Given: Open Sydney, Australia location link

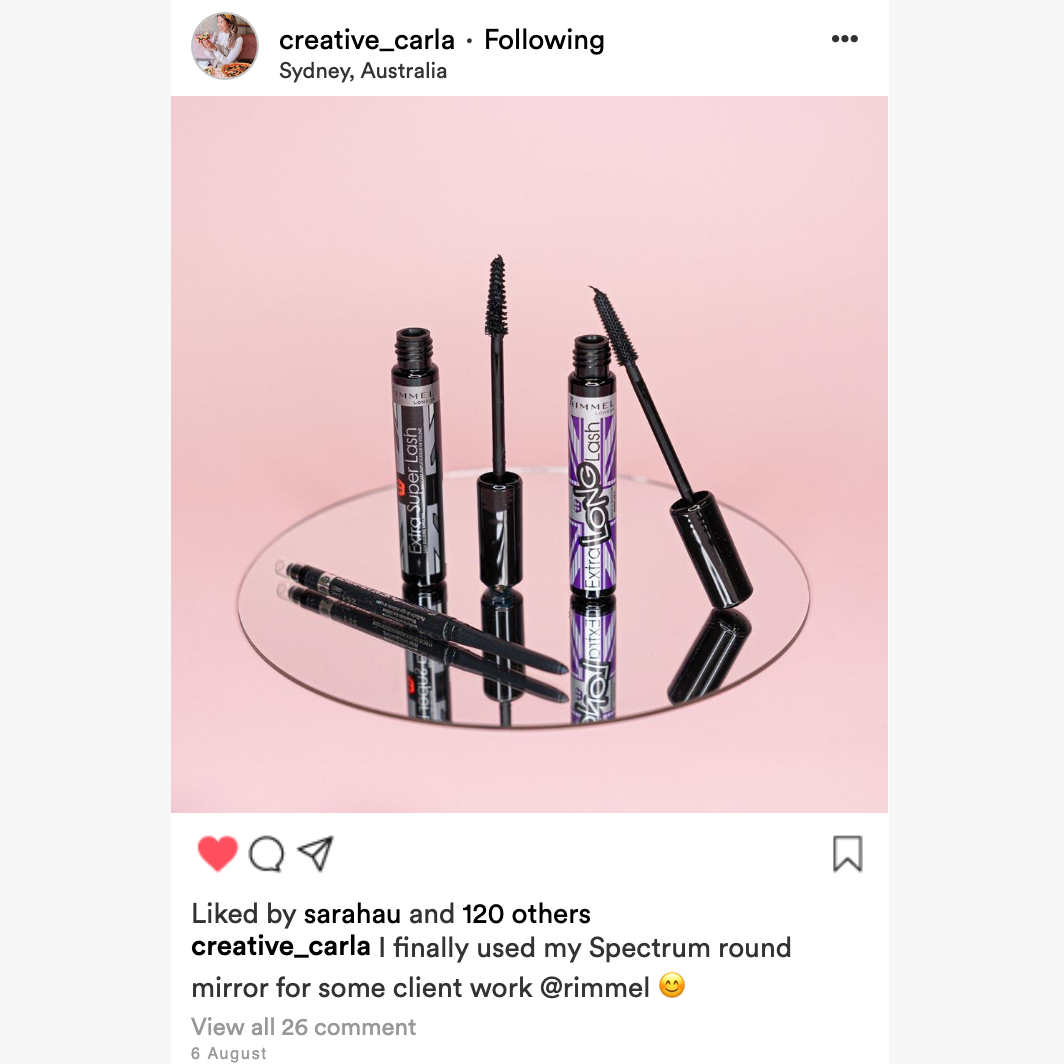Looking at the screenshot, I should (363, 71).
